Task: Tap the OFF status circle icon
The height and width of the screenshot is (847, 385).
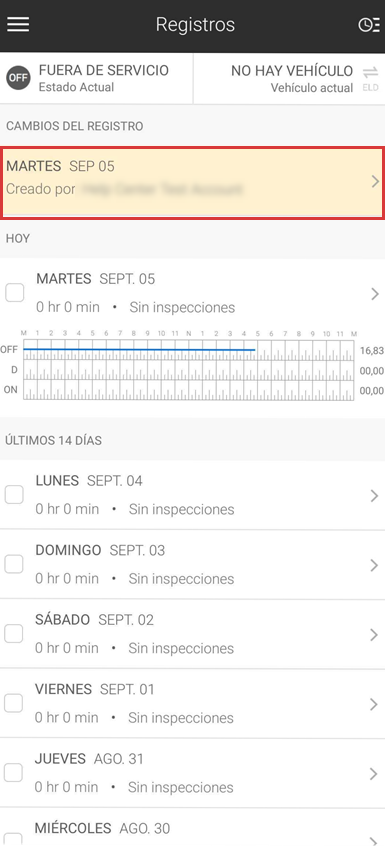Action: tap(18, 78)
